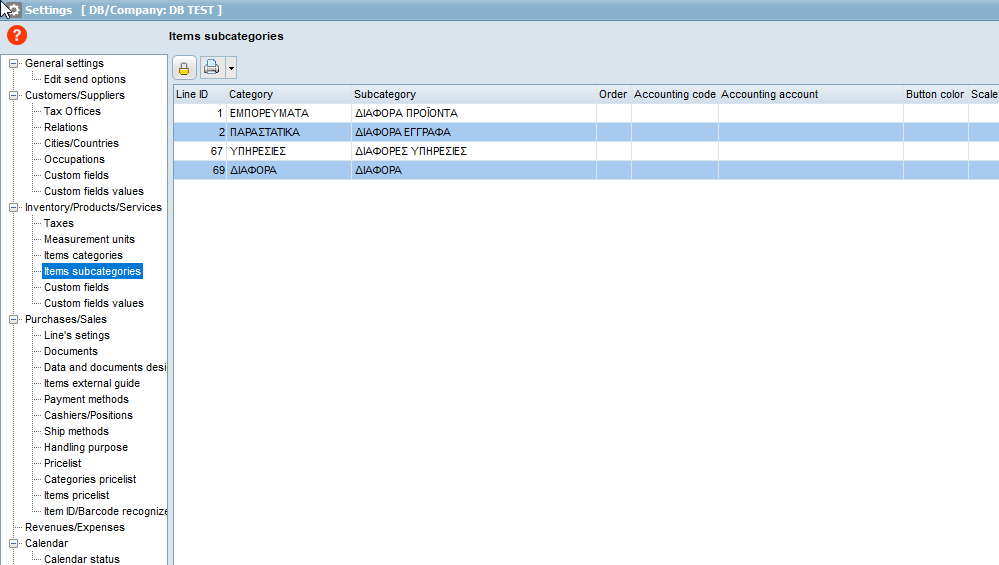This screenshot has width=999, height=565.
Task: Click the red help question mark icon
Action: 17,36
